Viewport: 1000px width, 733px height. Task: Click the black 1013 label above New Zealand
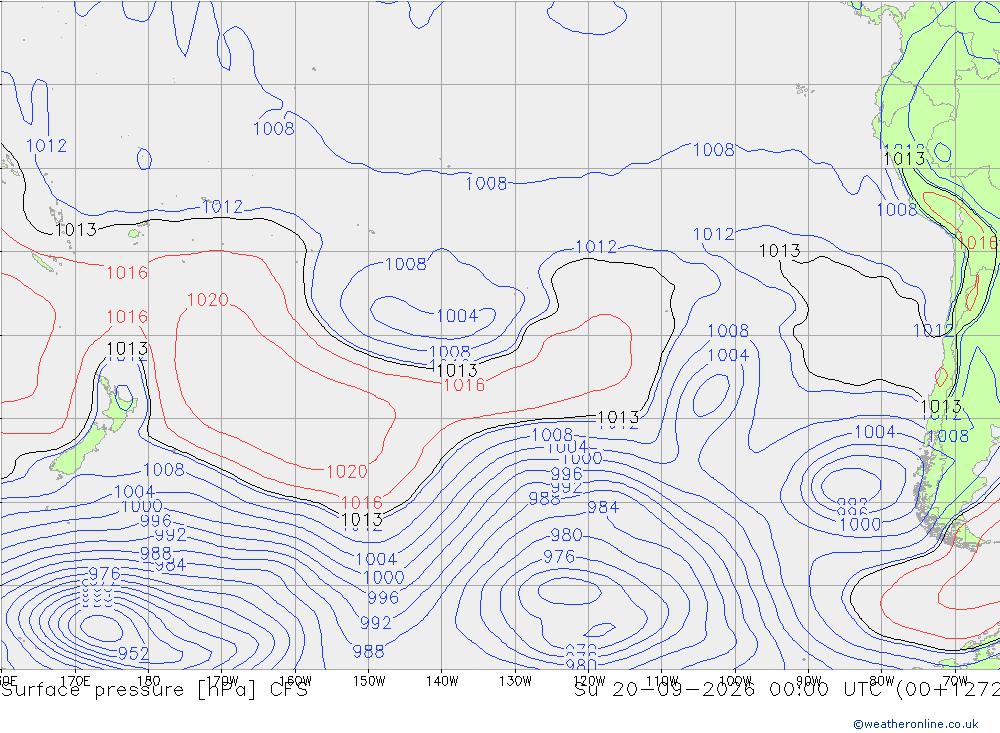(127, 349)
